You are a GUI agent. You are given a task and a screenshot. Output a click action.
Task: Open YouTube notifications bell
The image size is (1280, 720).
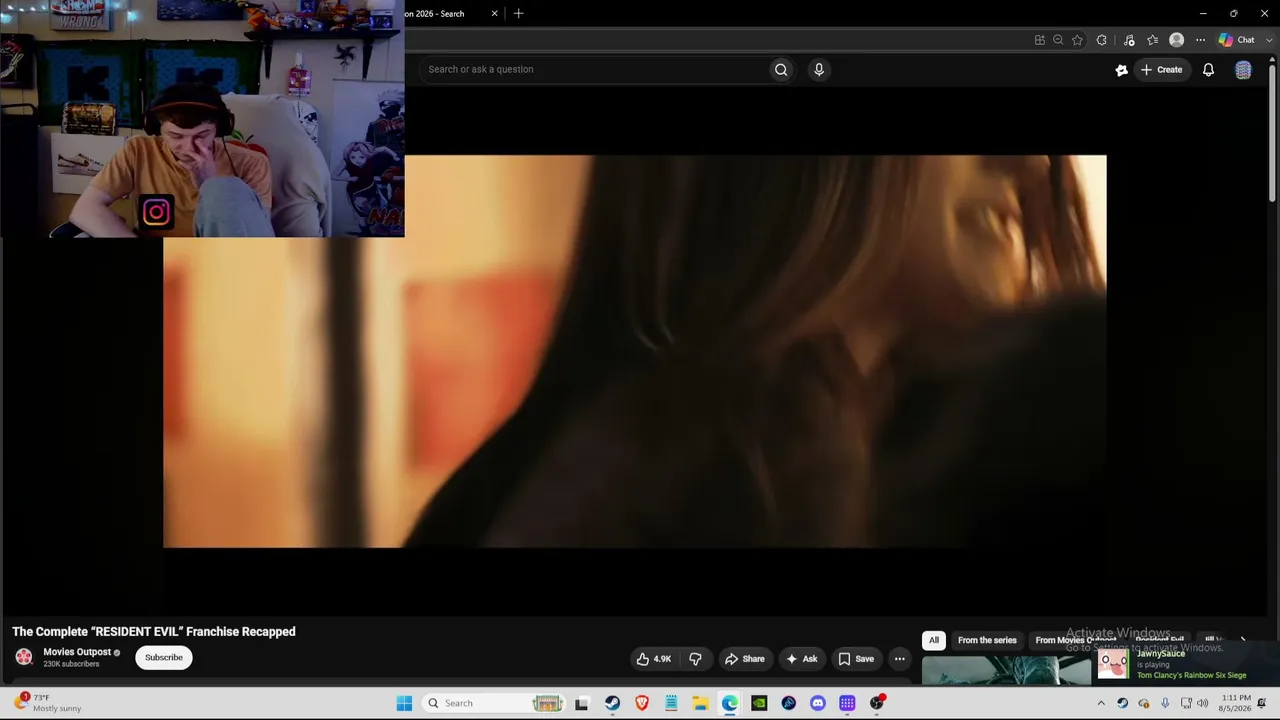1208,70
